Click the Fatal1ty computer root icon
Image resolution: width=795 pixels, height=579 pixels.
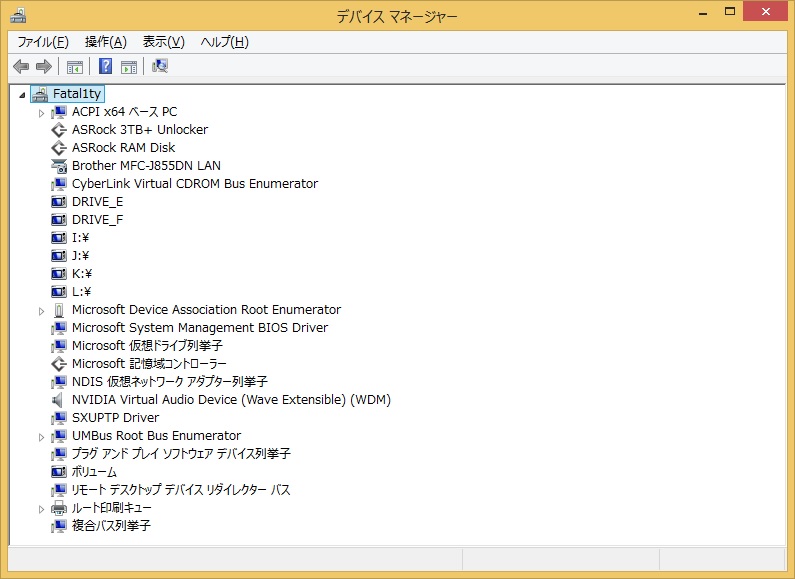tap(40, 94)
